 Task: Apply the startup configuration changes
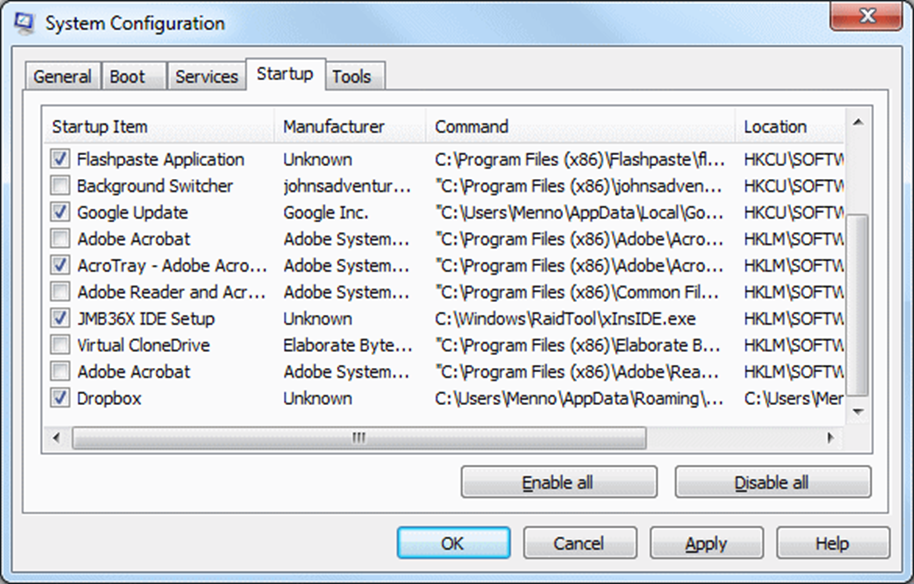pos(706,543)
